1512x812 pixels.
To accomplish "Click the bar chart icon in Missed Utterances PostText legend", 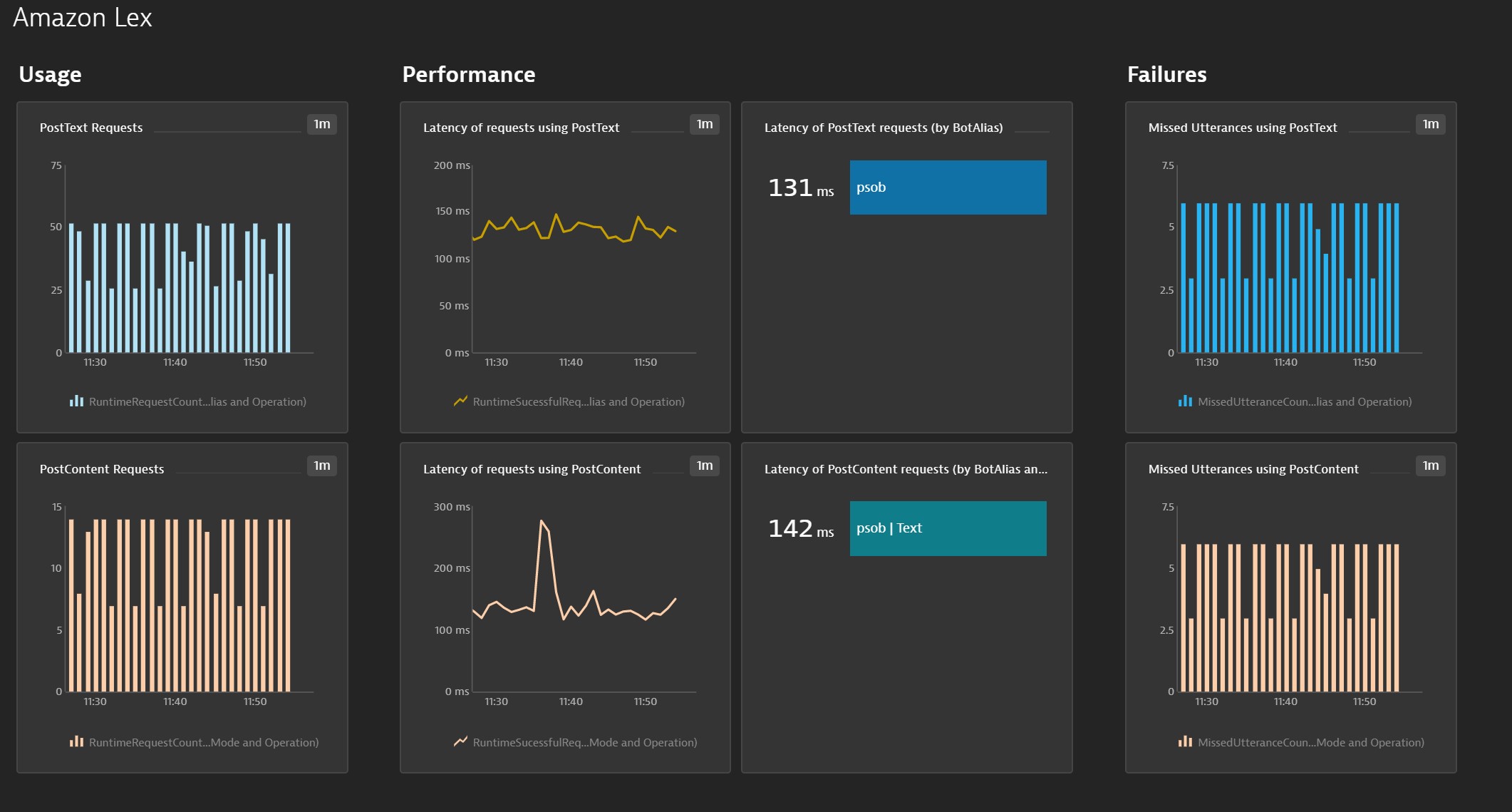I will (x=1185, y=401).
